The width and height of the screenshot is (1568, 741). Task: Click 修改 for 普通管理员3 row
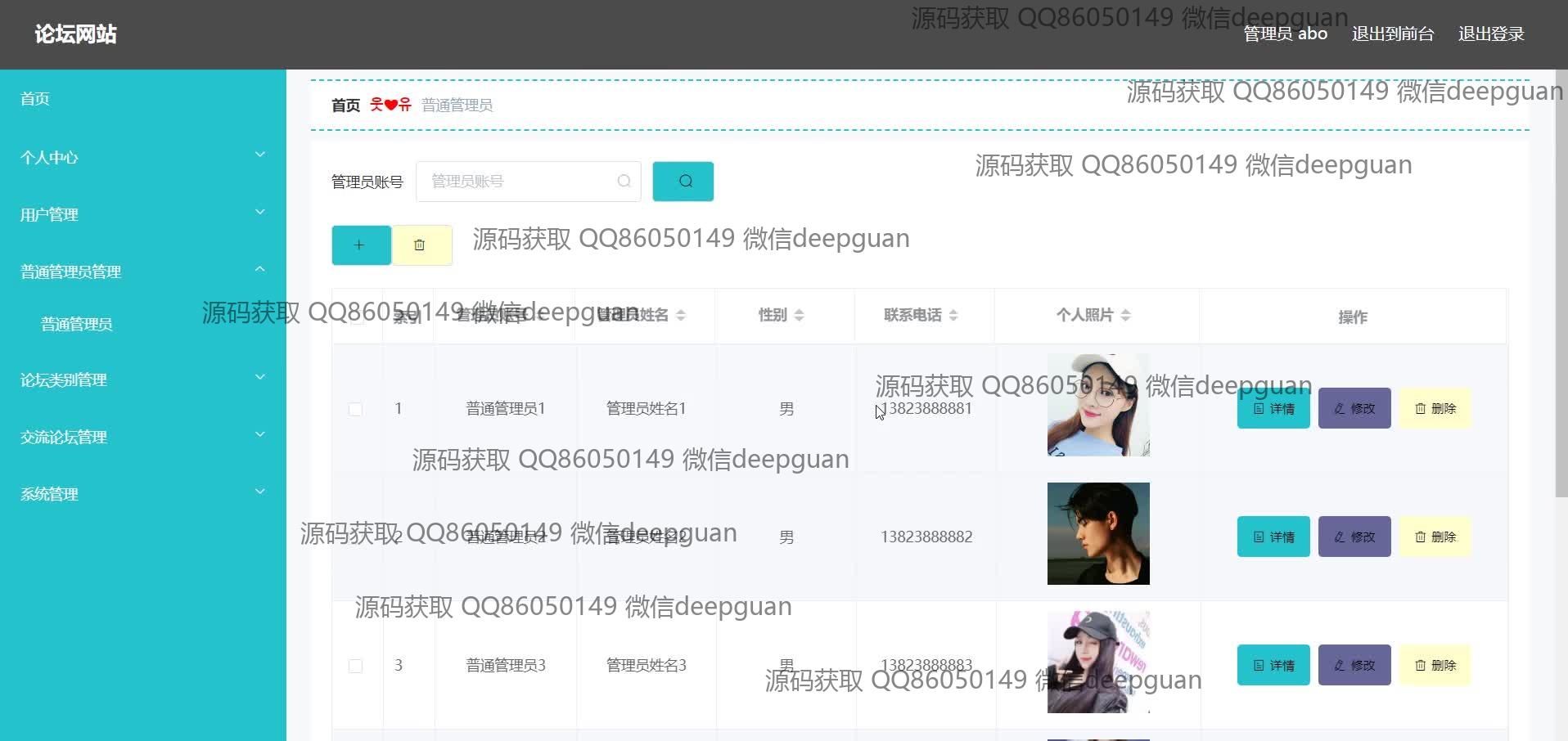pos(1354,665)
